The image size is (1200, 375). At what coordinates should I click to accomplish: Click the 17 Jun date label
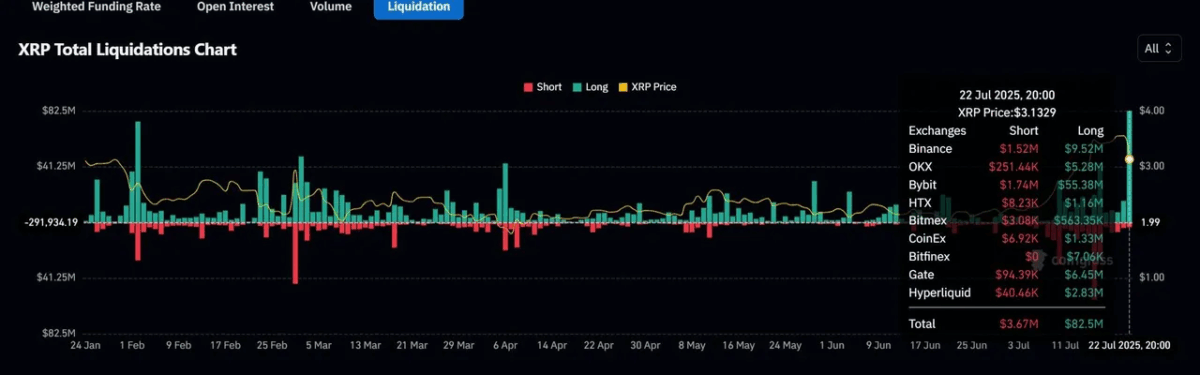(925, 345)
